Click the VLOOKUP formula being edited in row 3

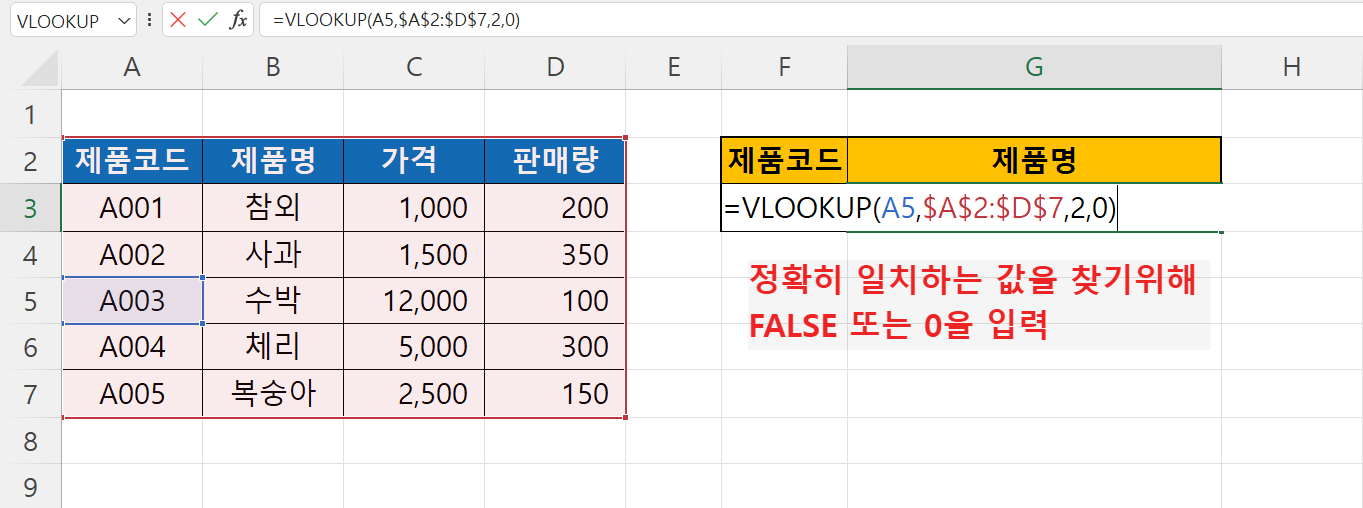point(920,208)
